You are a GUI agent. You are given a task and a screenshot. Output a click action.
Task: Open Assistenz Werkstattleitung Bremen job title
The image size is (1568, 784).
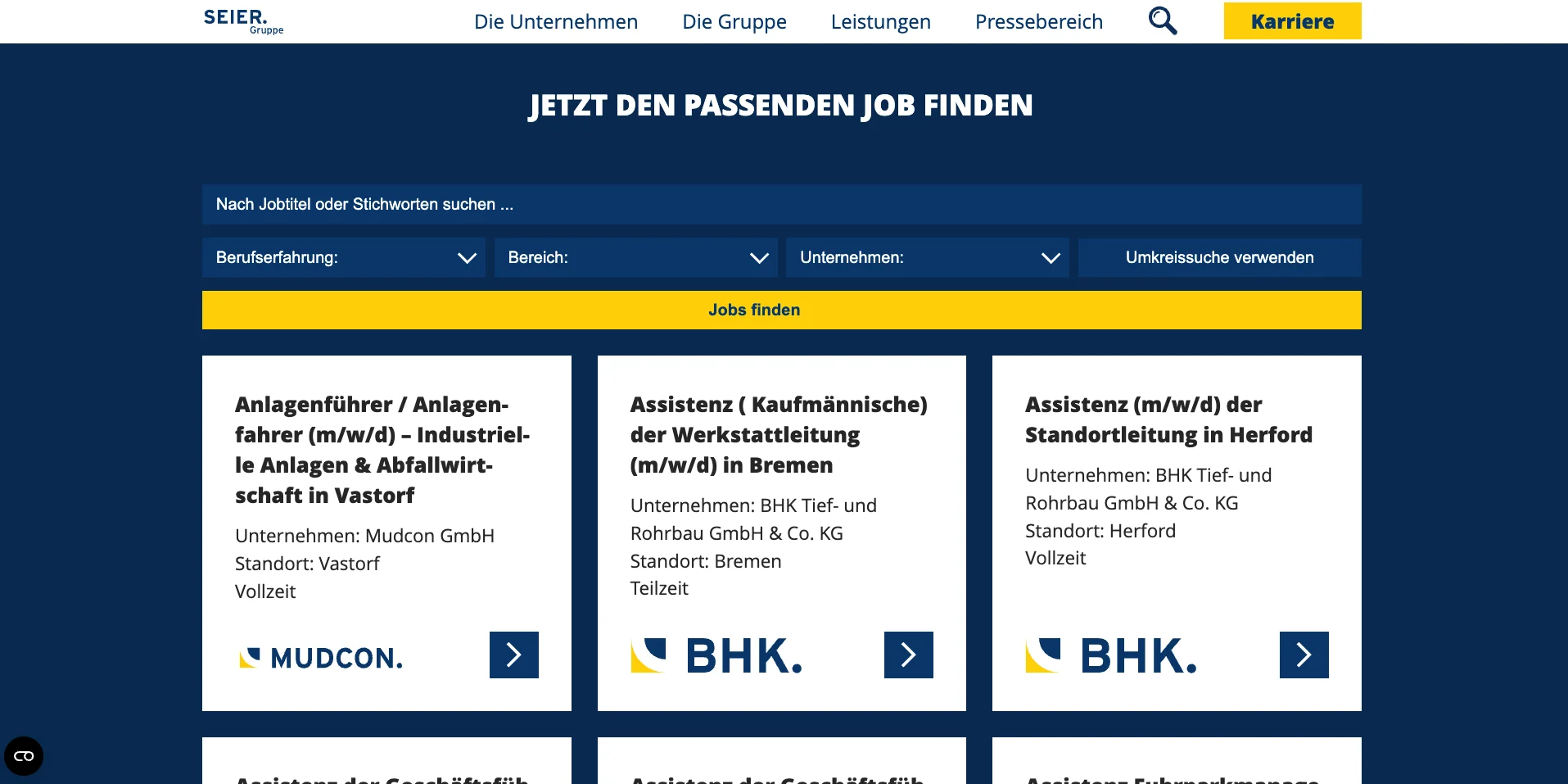[779, 434]
